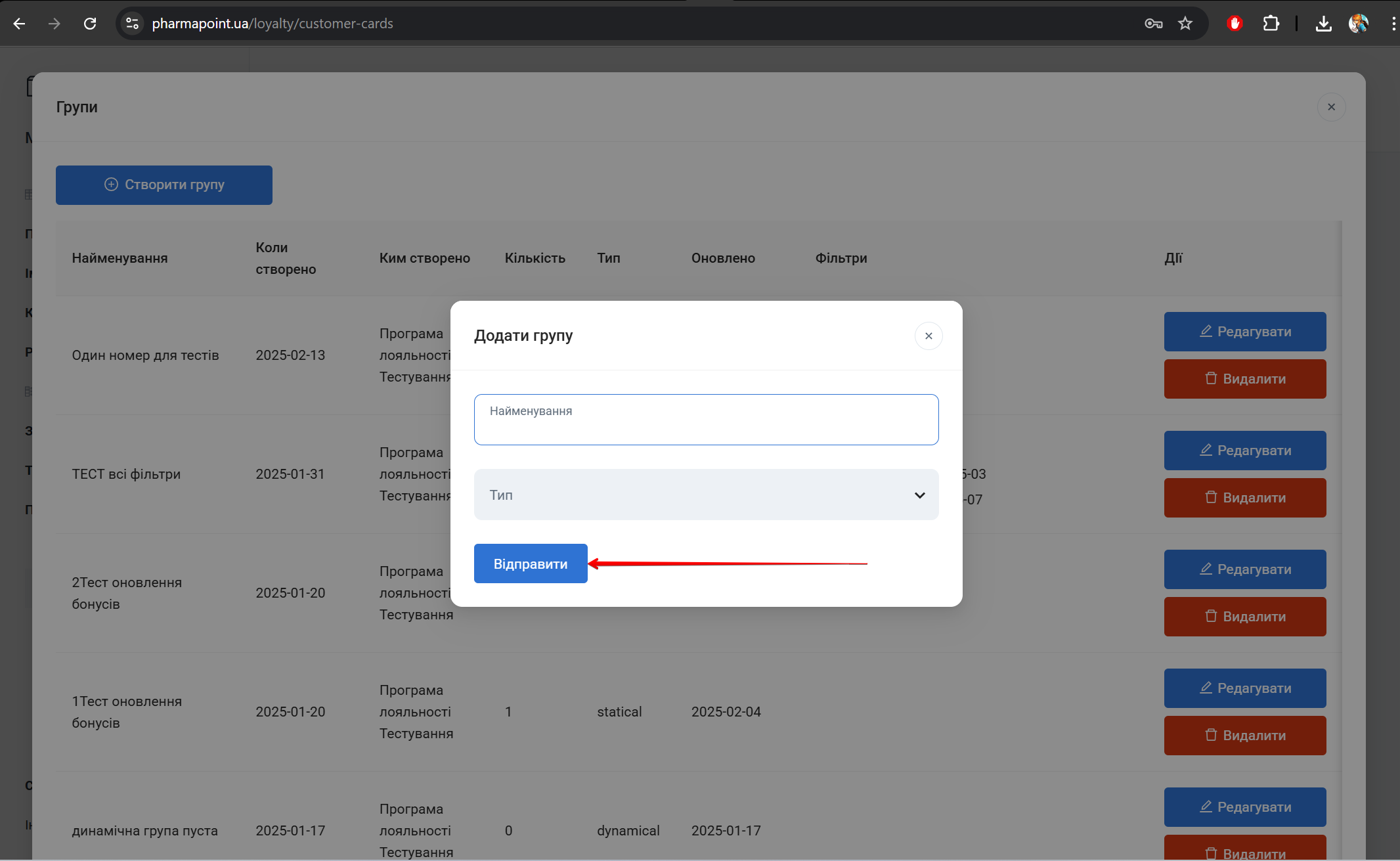Screen dimensions: 1400x861
Task: Click trash icon in first Видалити button
Action: [x=1211, y=378]
